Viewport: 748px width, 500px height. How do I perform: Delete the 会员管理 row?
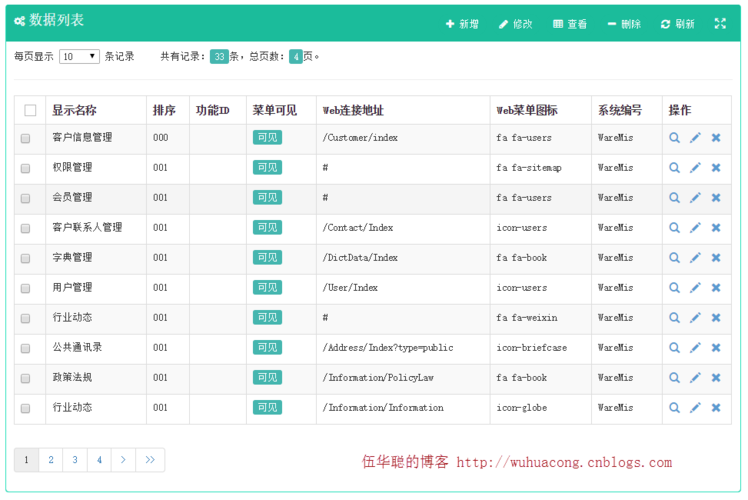pos(716,198)
